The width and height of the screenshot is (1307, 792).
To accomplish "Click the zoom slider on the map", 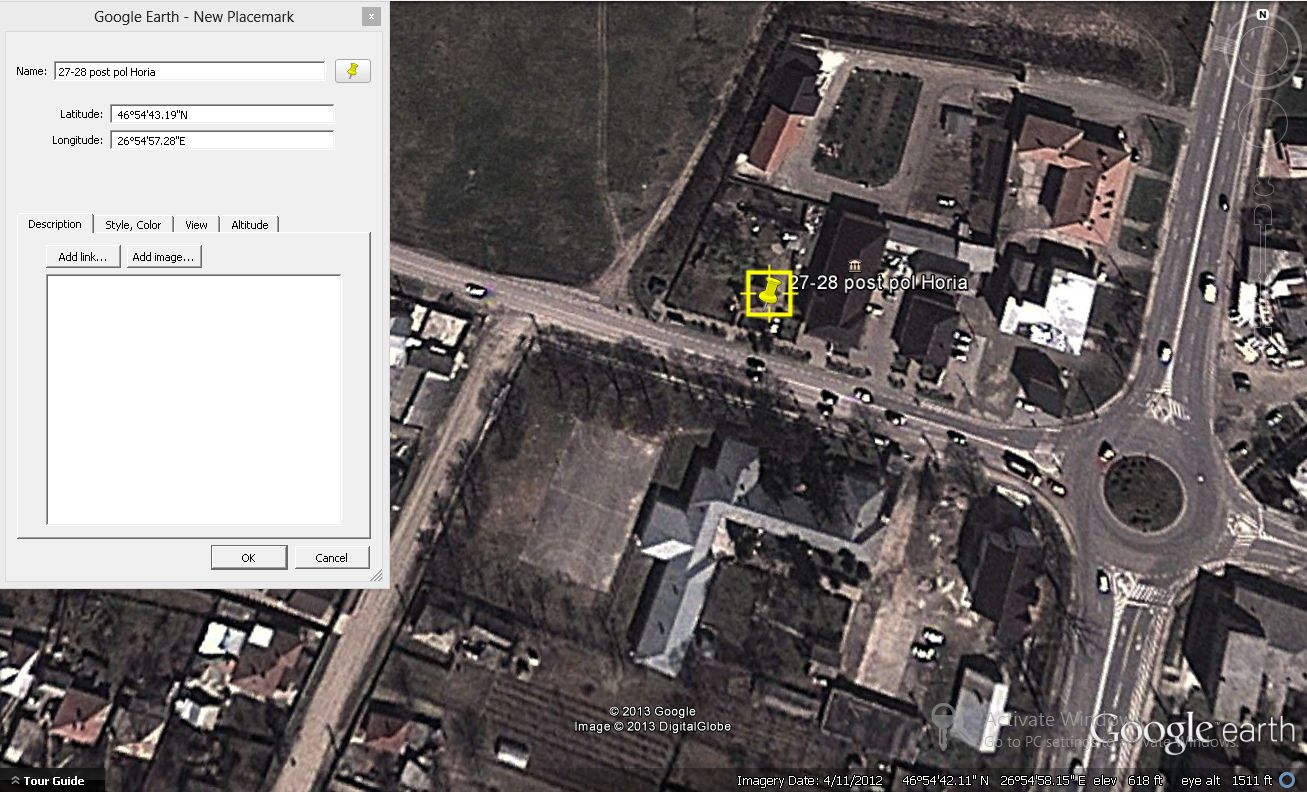I will click(x=1262, y=270).
